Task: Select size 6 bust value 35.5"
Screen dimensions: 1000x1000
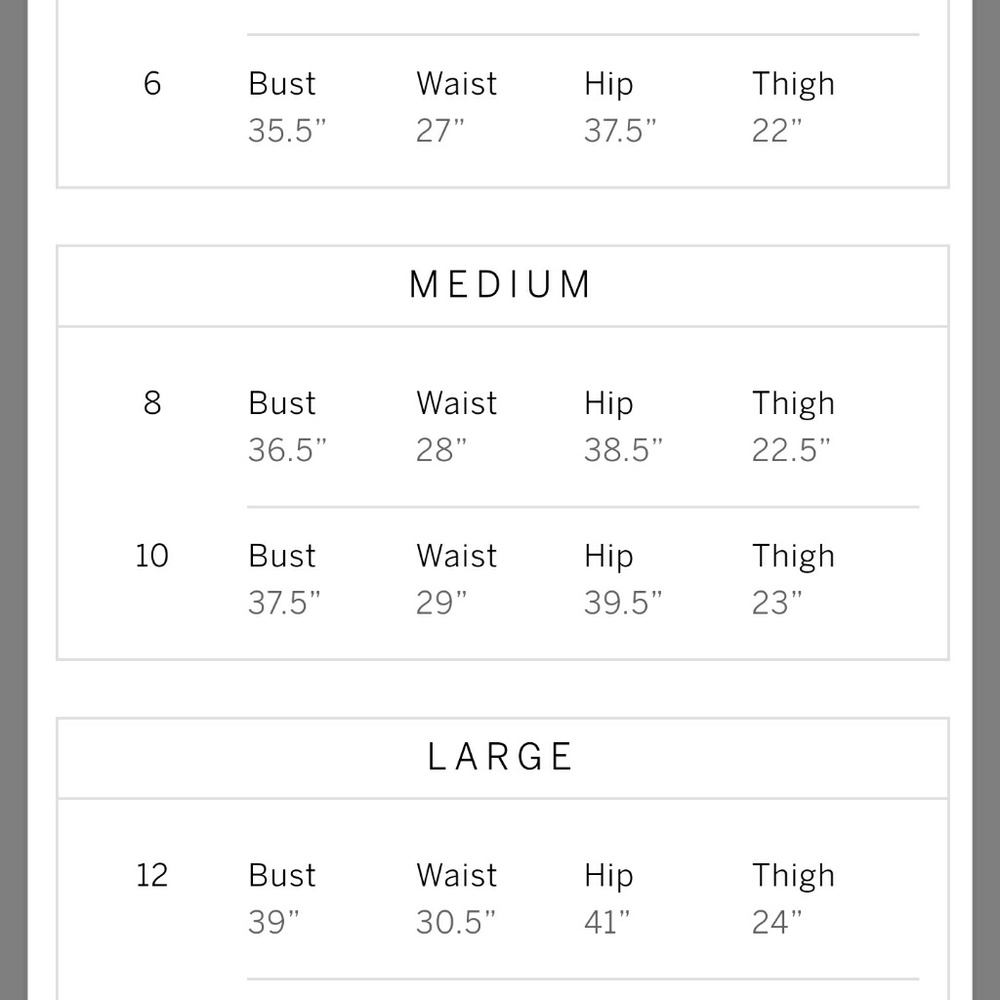Action: pos(287,131)
